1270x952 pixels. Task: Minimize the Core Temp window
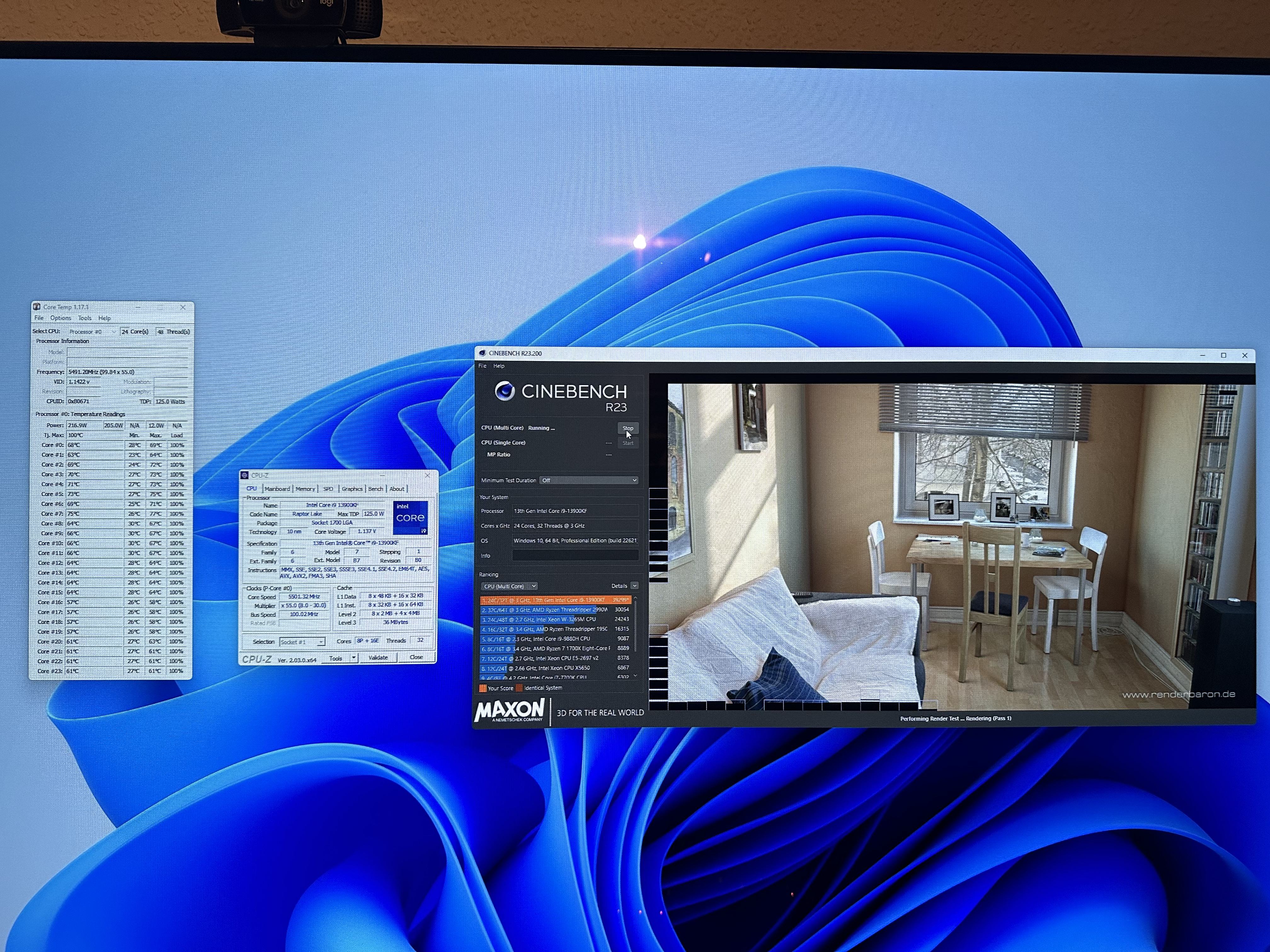[138, 307]
